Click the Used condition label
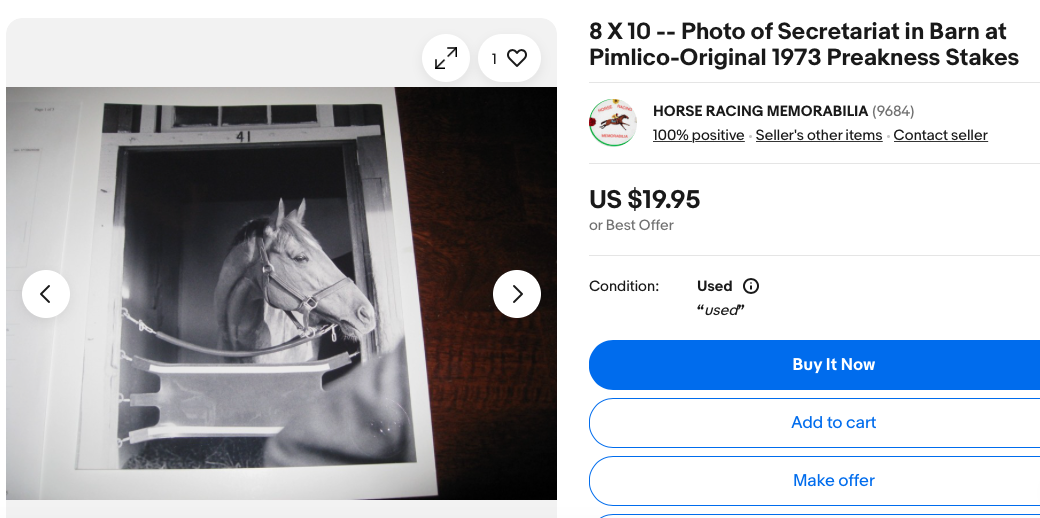The width and height of the screenshot is (1040, 518). [714, 286]
